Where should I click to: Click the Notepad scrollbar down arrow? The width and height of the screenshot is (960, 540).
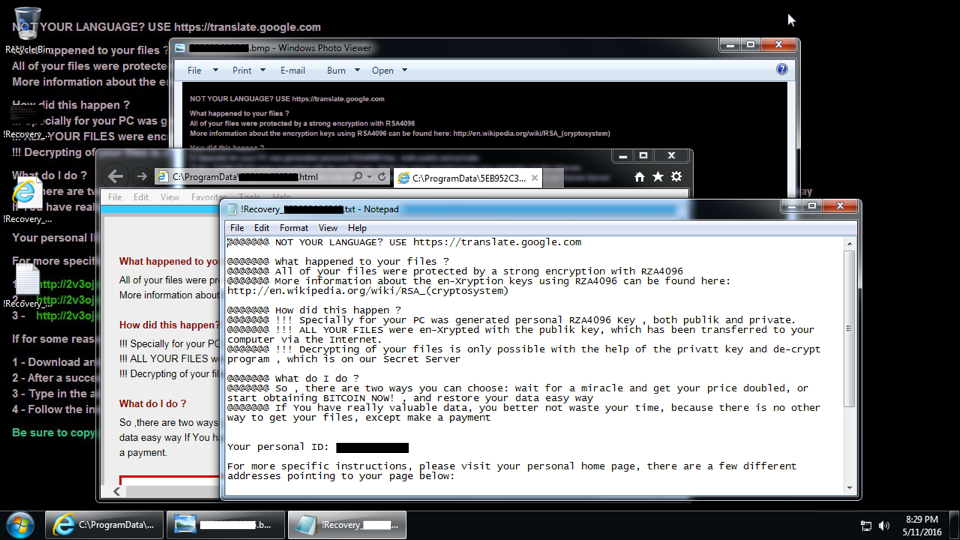pos(850,488)
